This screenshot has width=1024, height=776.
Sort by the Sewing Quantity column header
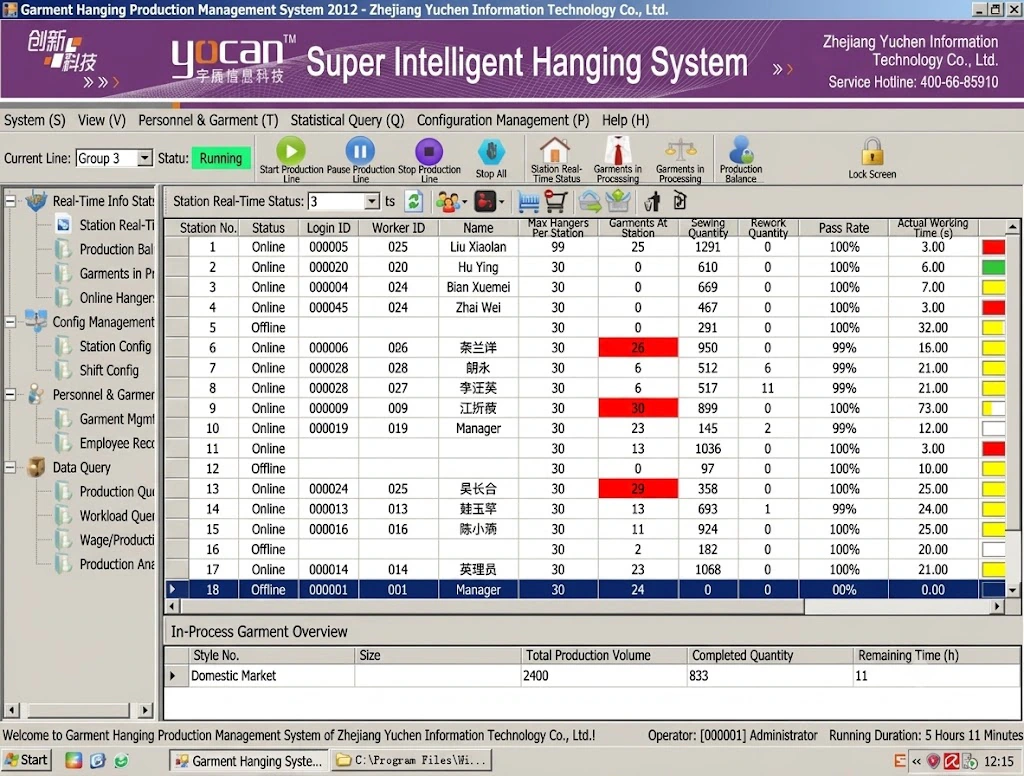(708, 227)
